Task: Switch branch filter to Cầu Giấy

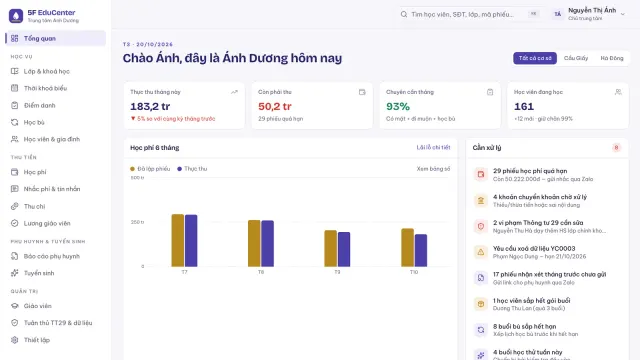Action: 576,58
